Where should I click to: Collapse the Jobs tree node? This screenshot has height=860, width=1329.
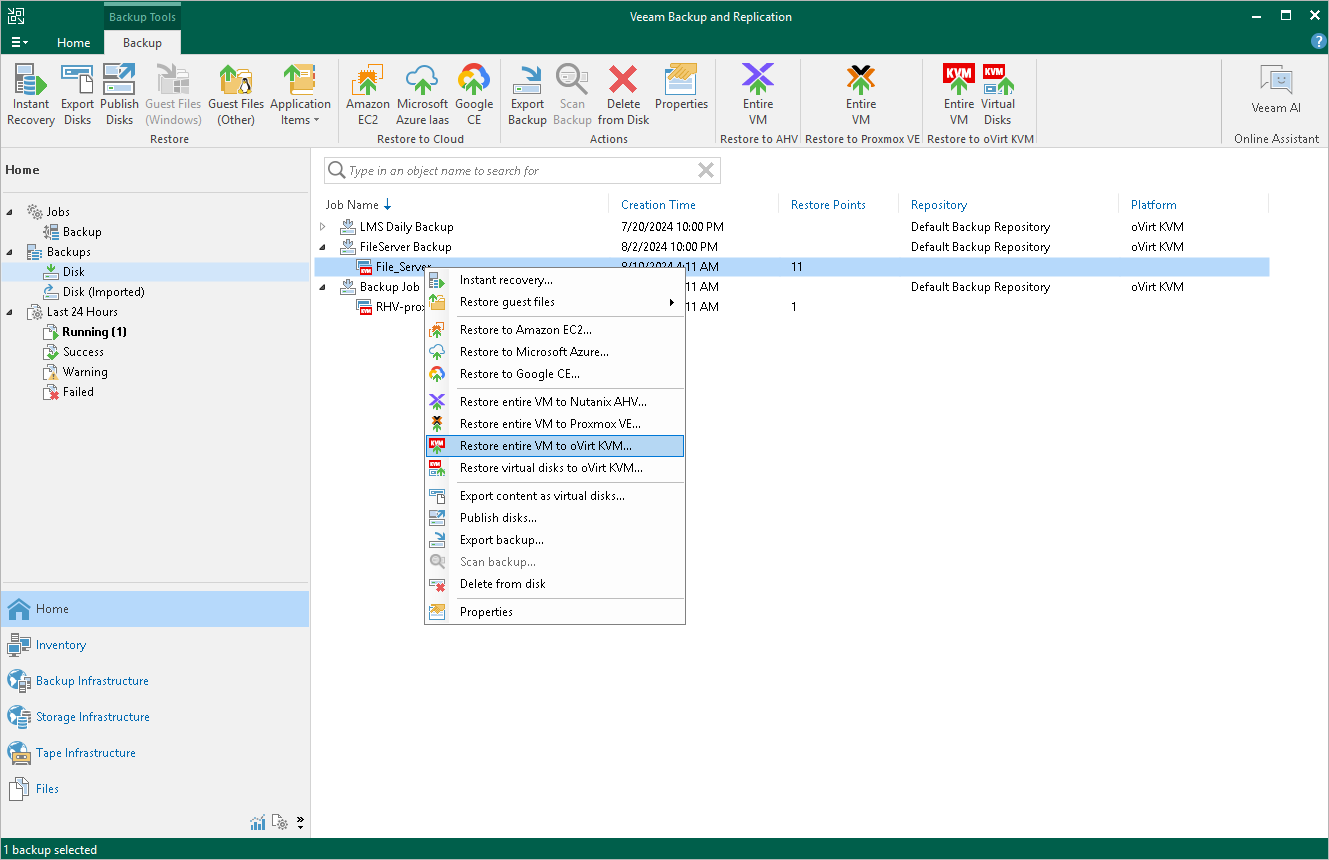point(11,212)
